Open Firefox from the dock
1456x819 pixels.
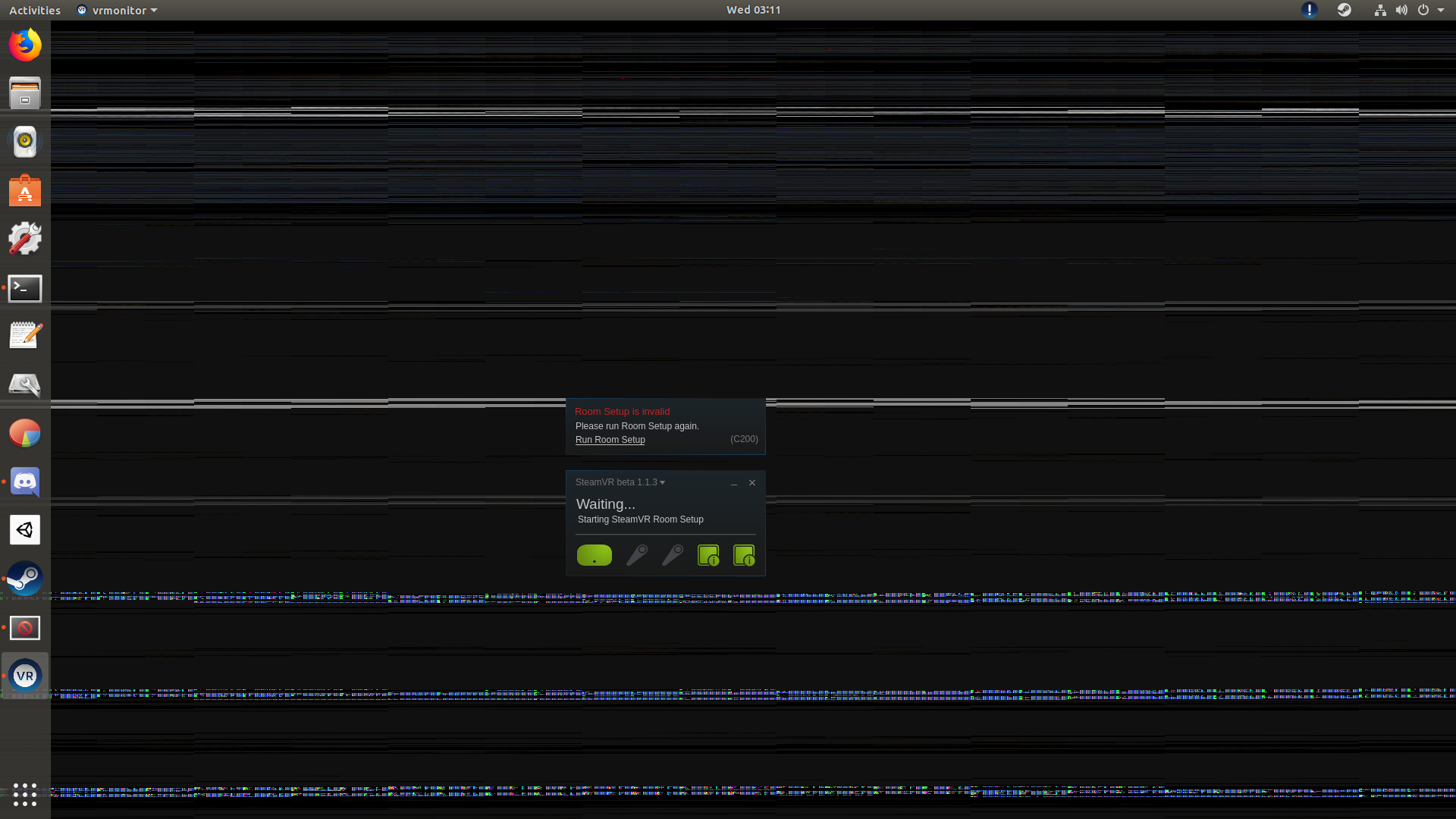[25, 45]
